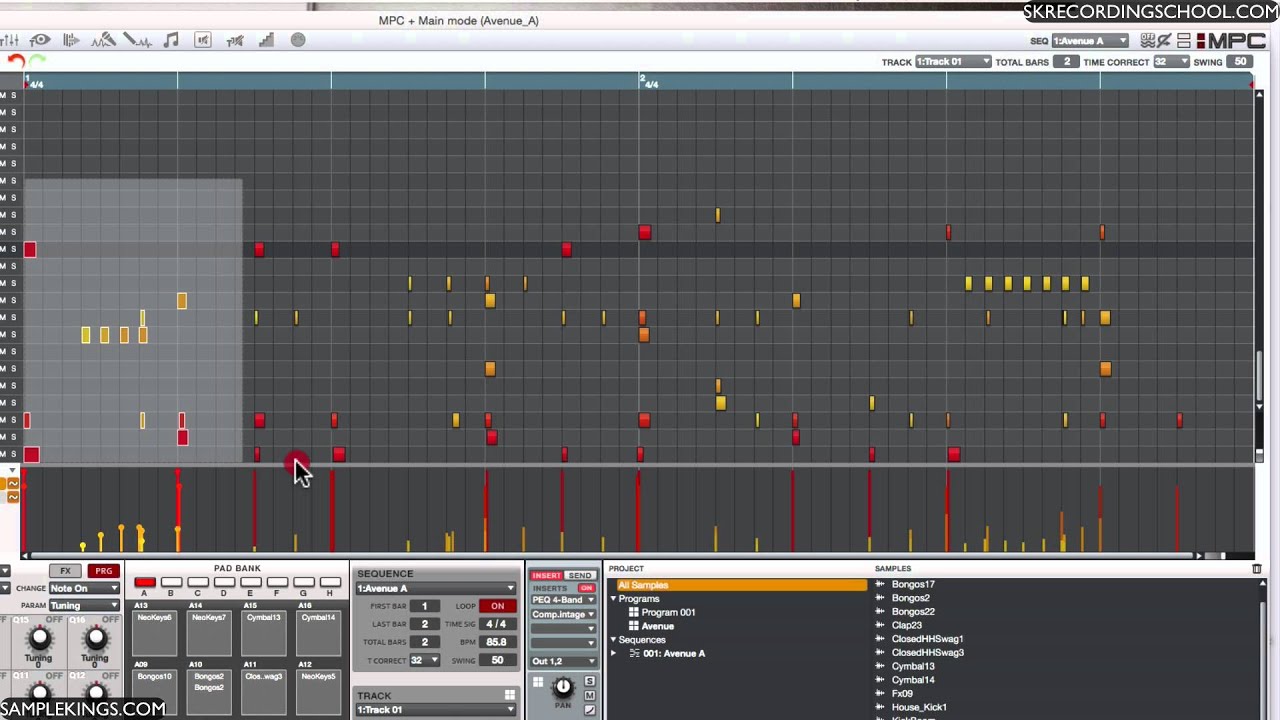The width and height of the screenshot is (1280, 720).
Task: Select pad bank D
Action: coord(224,582)
